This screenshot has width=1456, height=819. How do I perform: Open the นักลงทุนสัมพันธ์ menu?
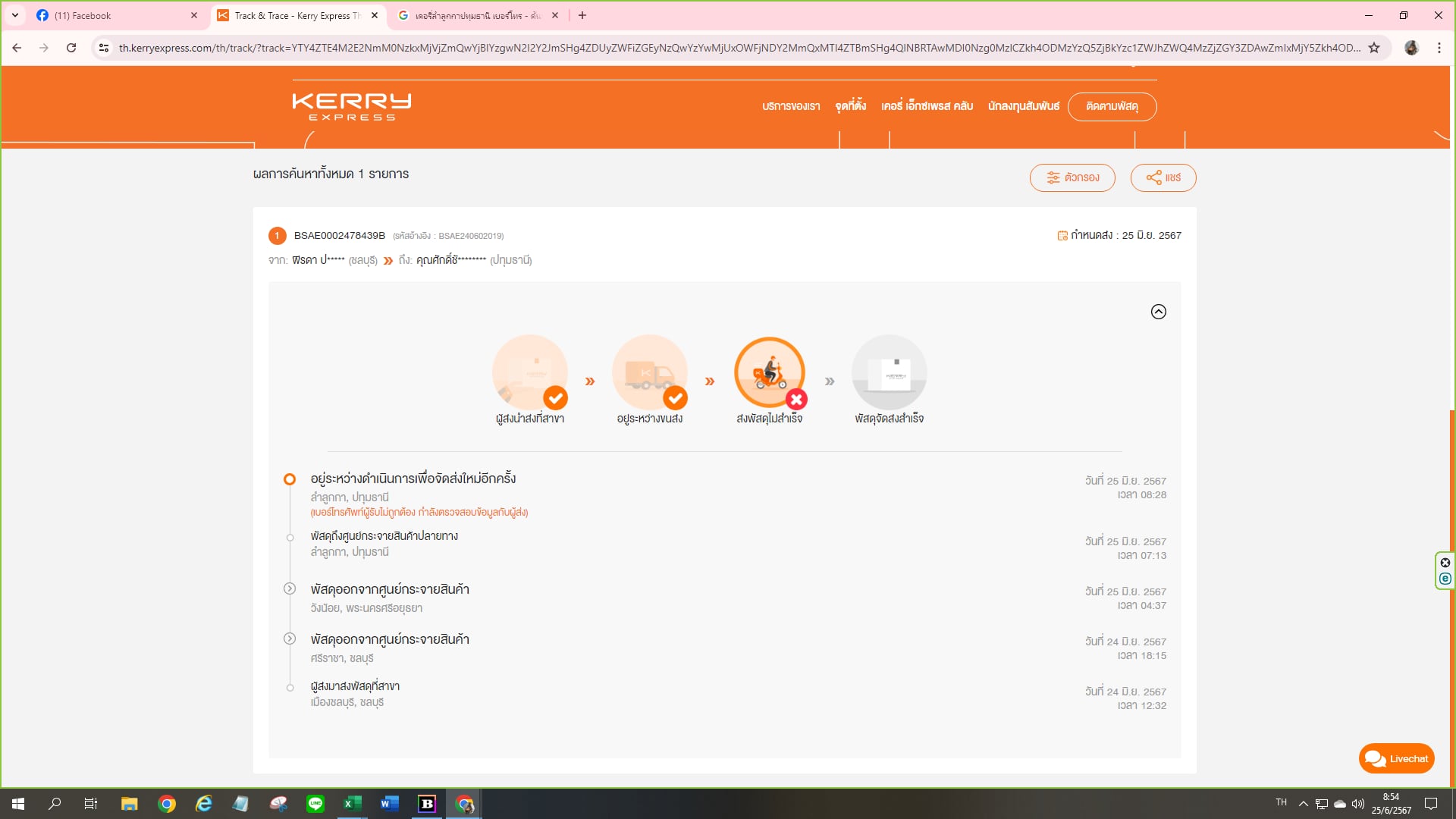[1024, 106]
